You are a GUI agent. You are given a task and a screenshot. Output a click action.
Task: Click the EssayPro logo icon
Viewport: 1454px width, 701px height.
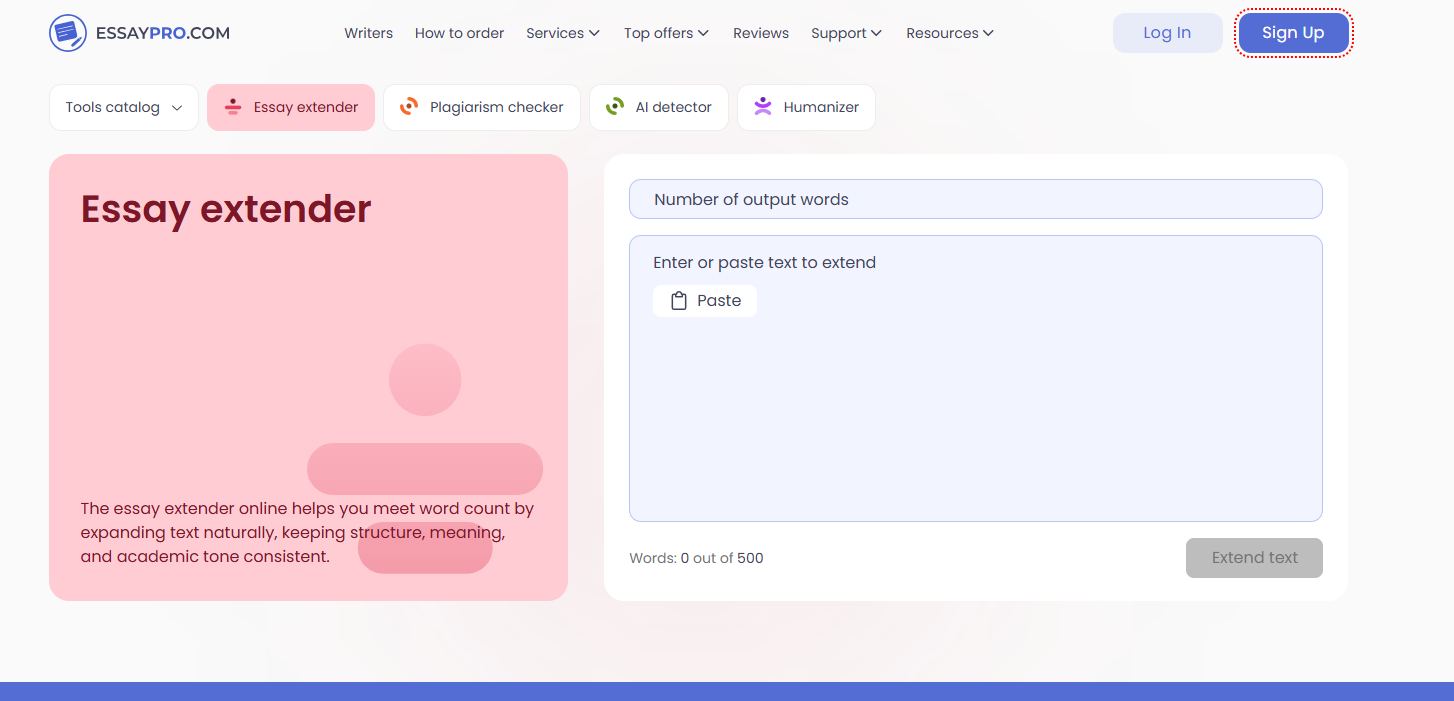(x=68, y=33)
